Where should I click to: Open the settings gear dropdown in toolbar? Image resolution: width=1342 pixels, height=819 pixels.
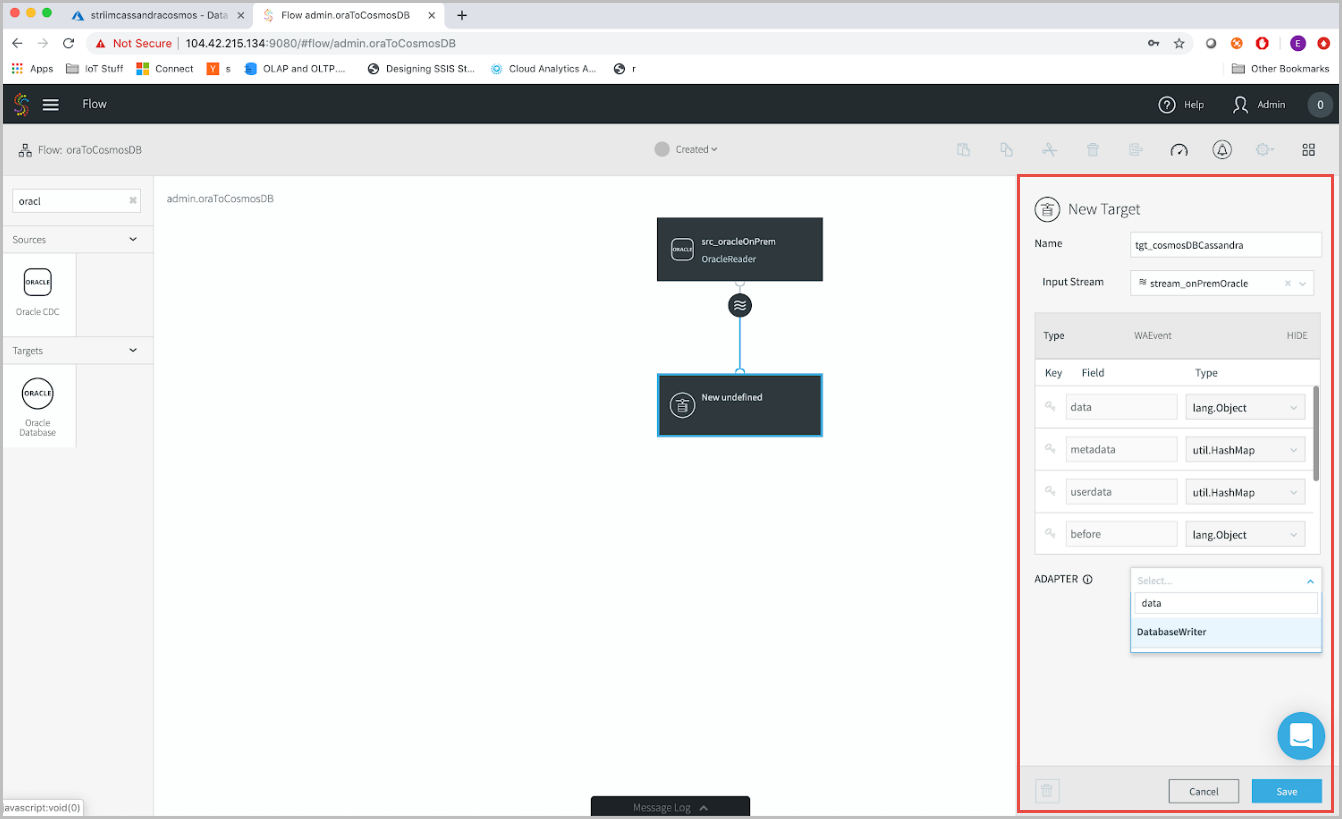click(x=1264, y=149)
